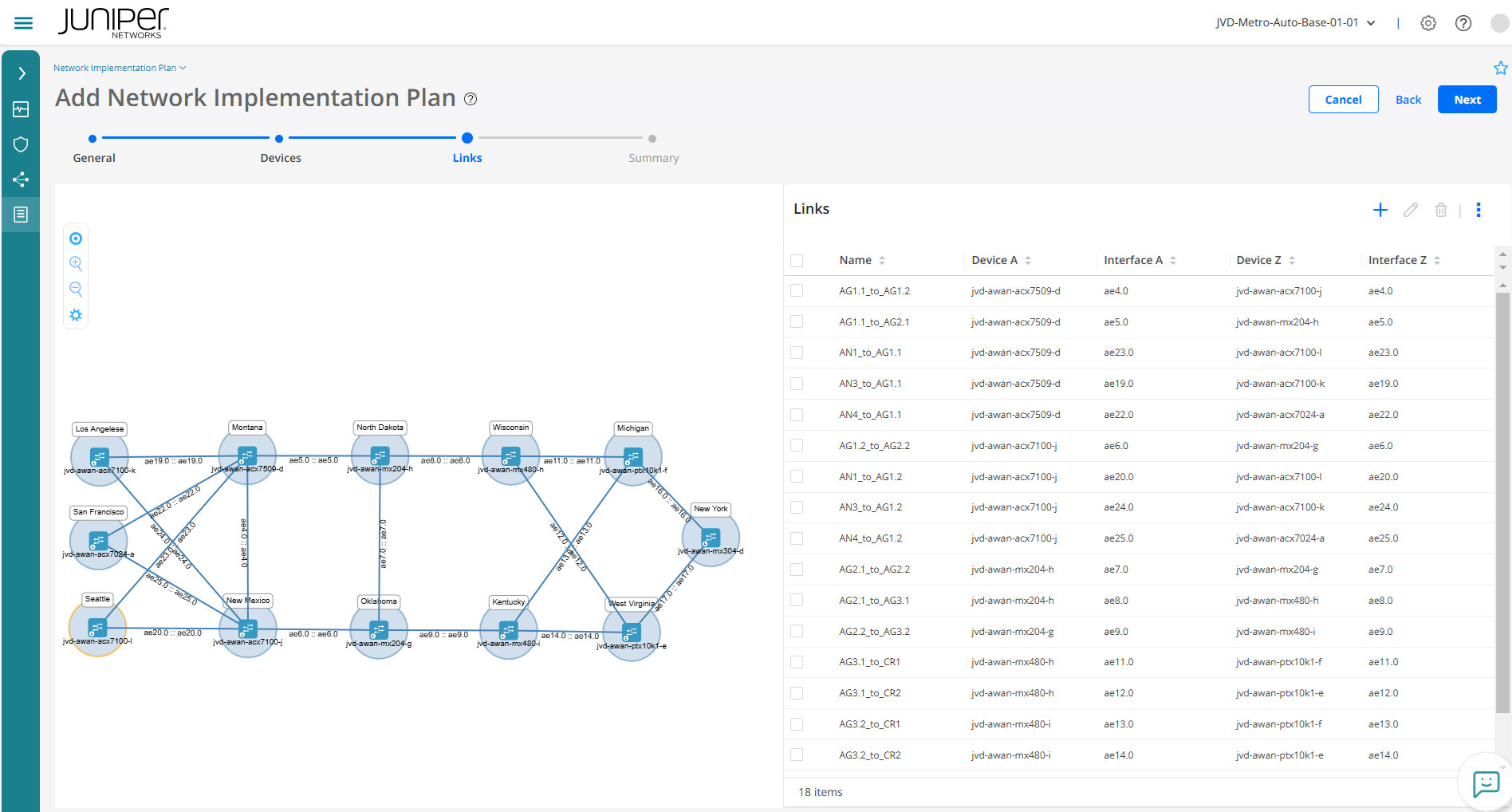Click the Next button

tap(1467, 100)
